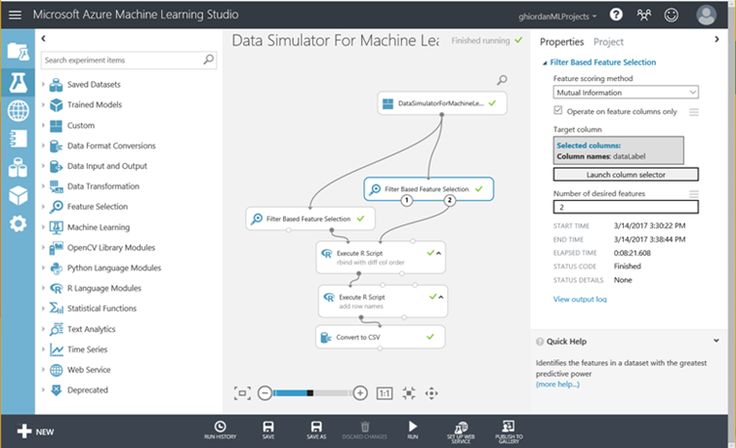Click Number of desired features field
This screenshot has width=736, height=448.
(626, 207)
